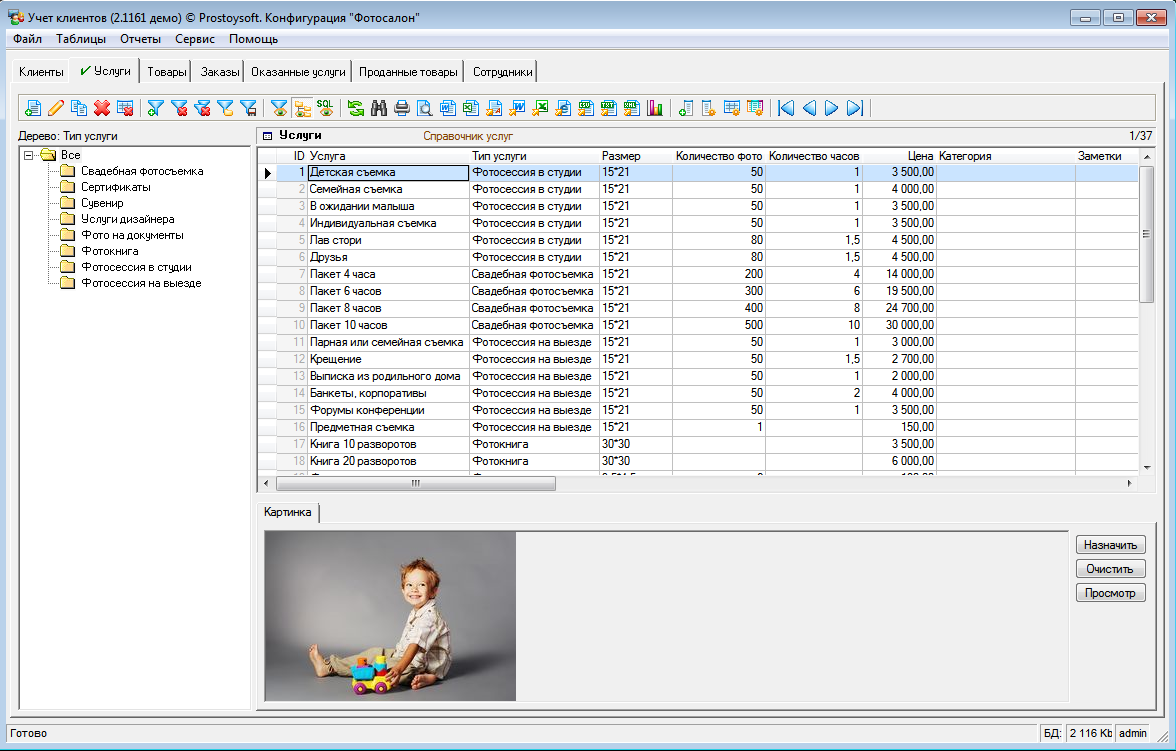Click the Просмотр button
Viewport: 1176px width, 751px height.
point(1110,593)
